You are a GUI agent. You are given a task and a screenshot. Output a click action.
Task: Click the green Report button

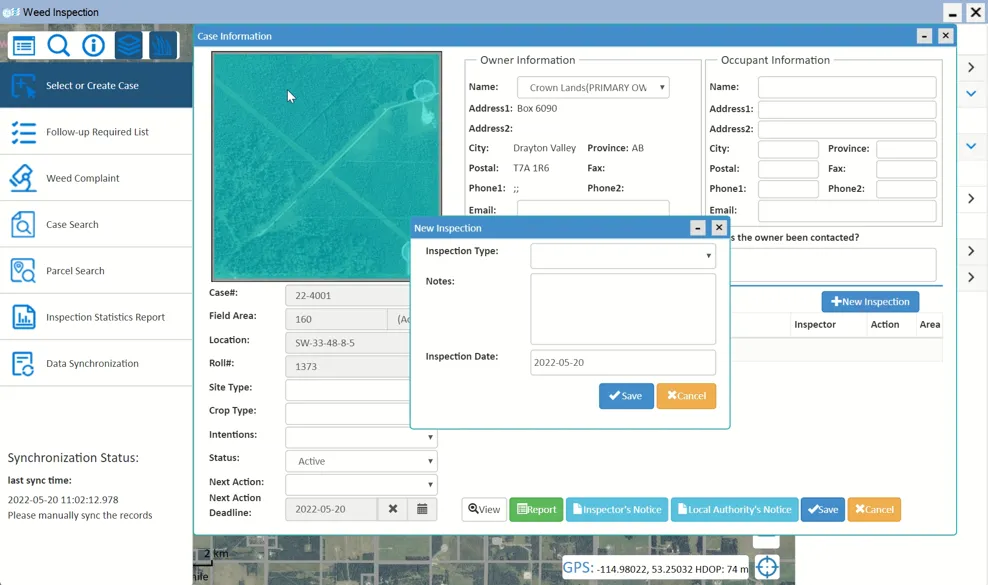pos(536,509)
